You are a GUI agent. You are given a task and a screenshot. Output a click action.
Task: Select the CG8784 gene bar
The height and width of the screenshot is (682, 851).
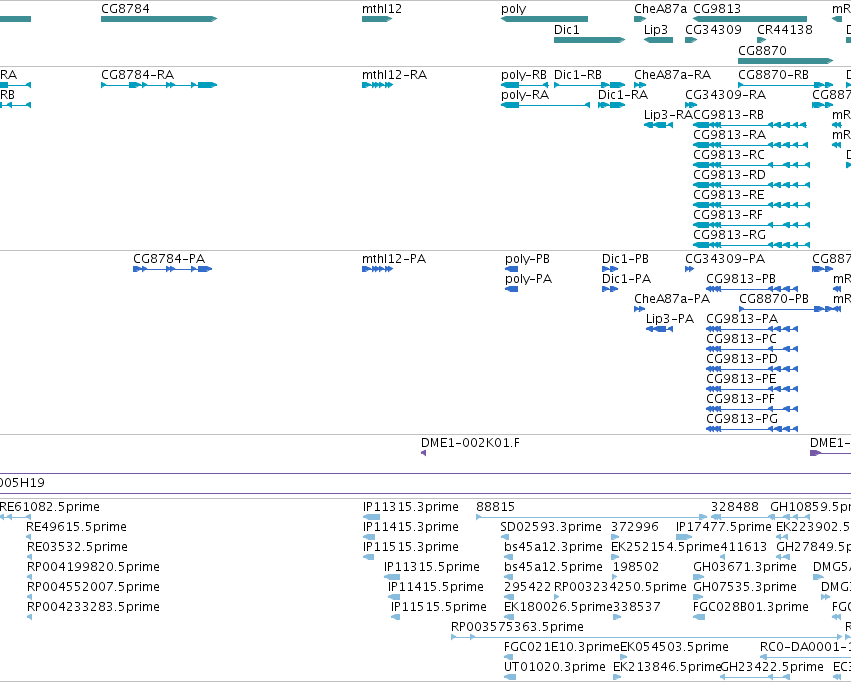click(159, 19)
